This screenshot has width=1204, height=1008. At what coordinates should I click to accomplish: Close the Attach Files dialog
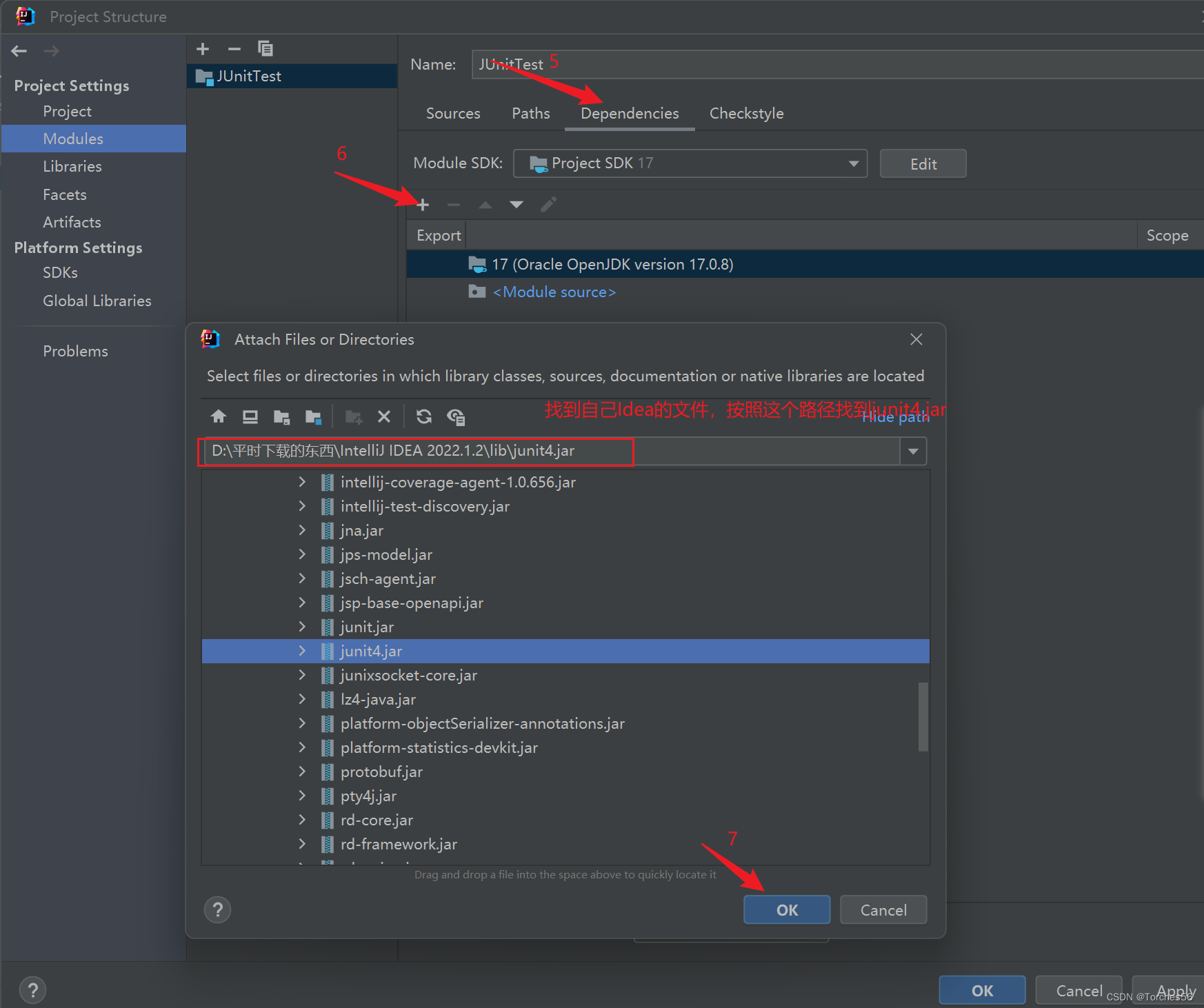point(916,339)
